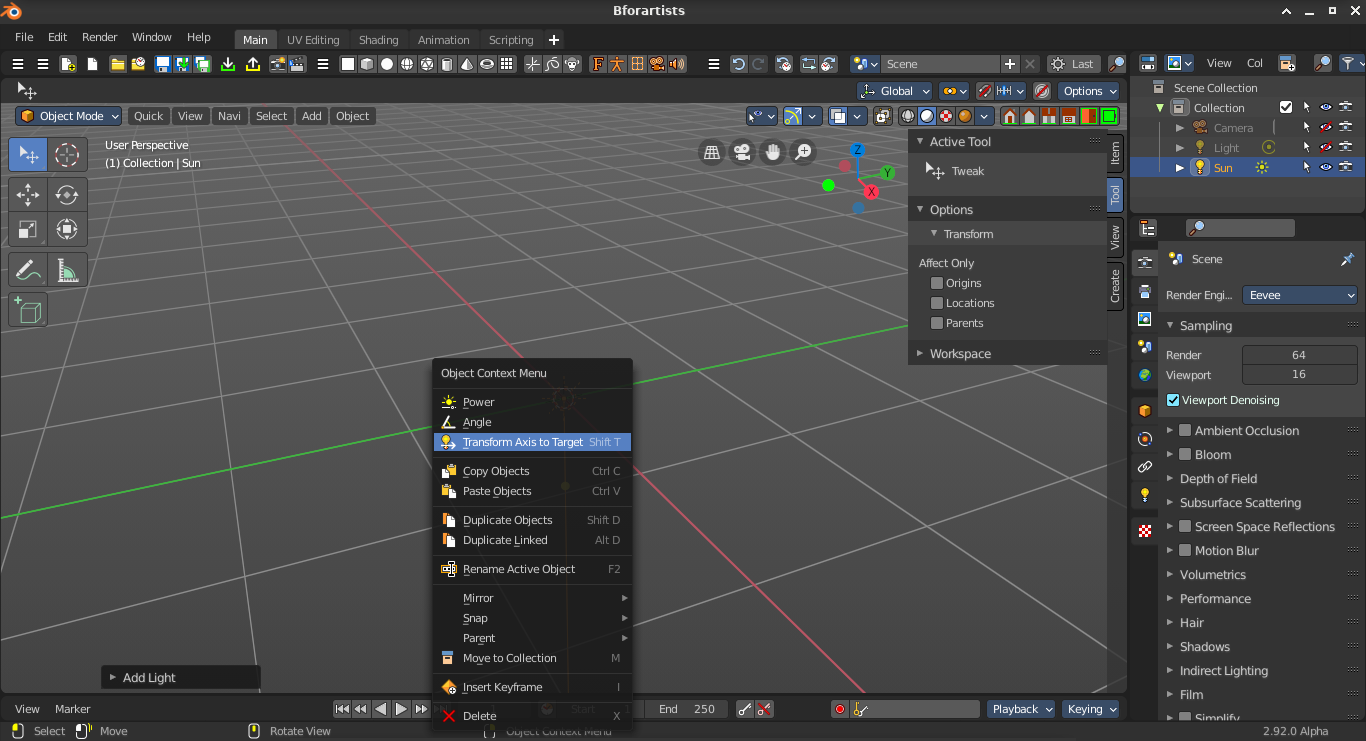Click the Zoom magnifier viewport icon

803,152
